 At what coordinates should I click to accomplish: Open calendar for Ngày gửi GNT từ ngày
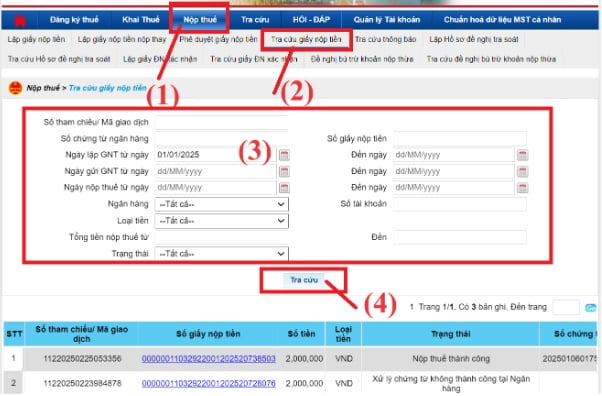[284, 171]
